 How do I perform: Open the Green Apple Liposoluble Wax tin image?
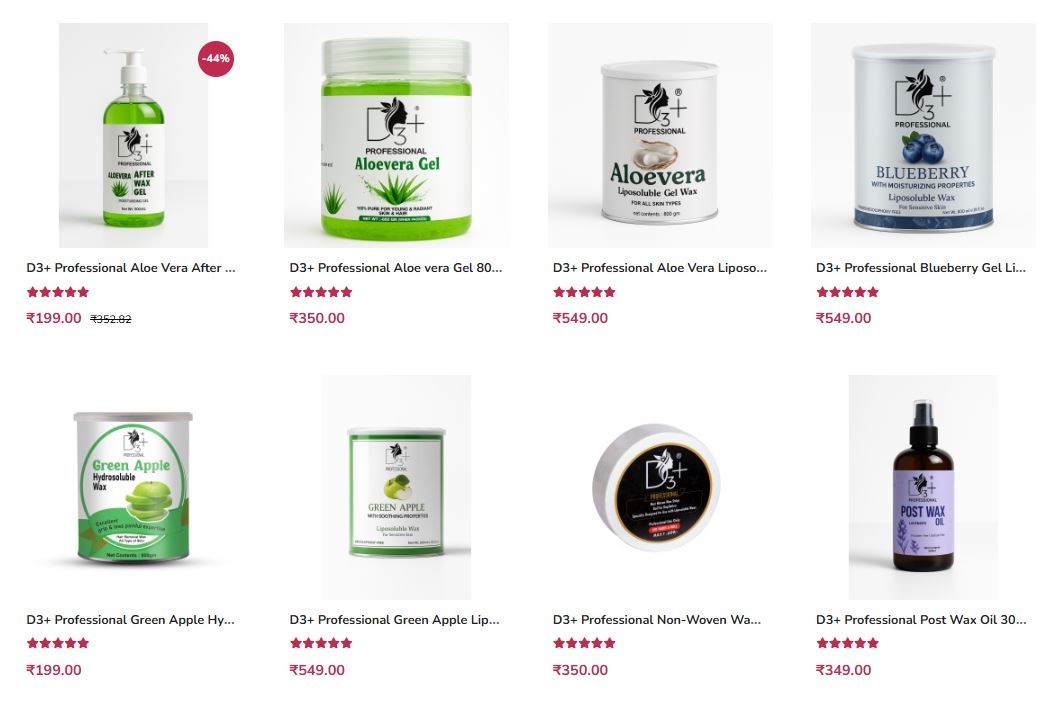[x=396, y=487]
